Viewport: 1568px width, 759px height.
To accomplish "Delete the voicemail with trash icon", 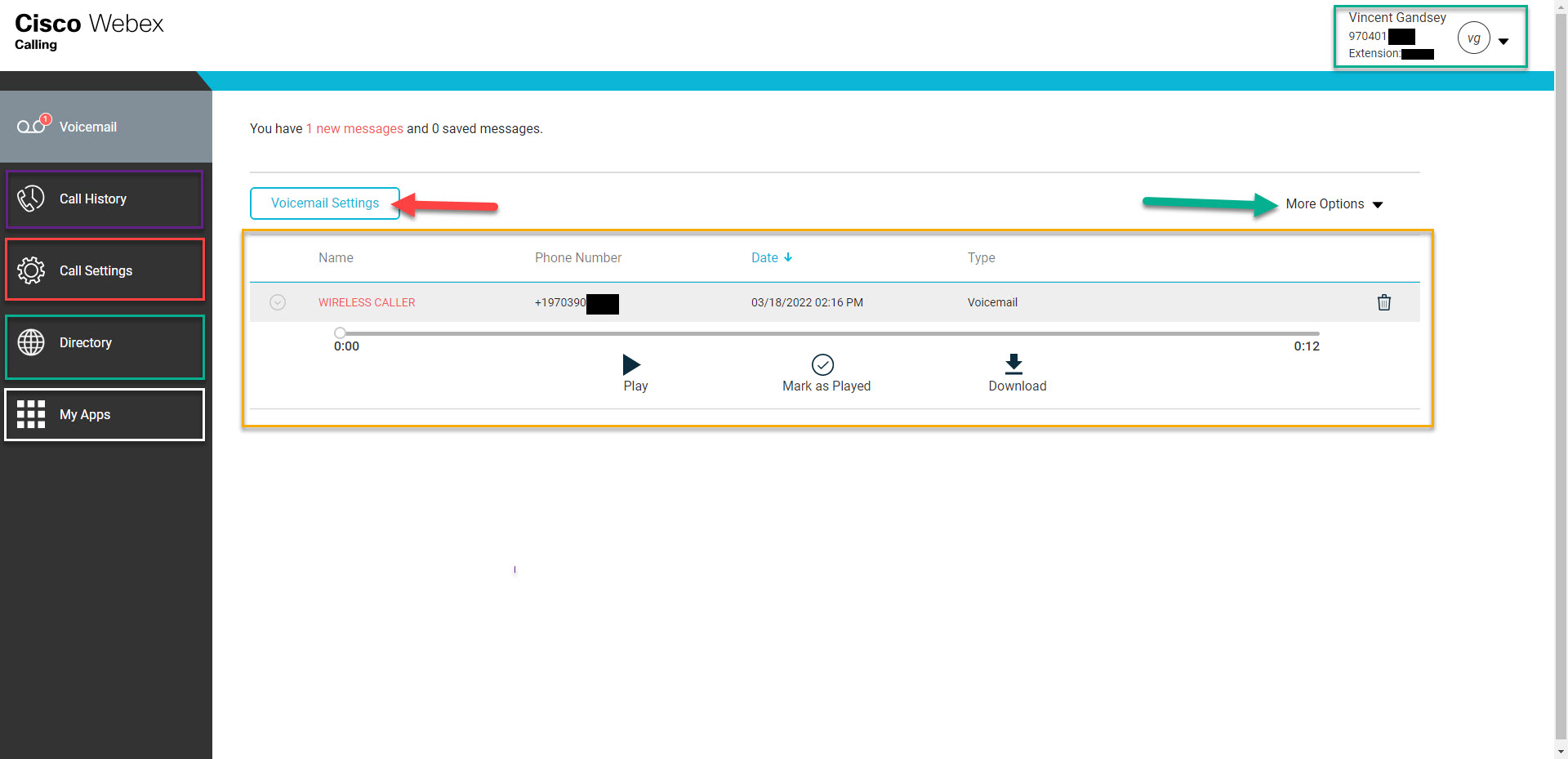I will pos(1384,302).
